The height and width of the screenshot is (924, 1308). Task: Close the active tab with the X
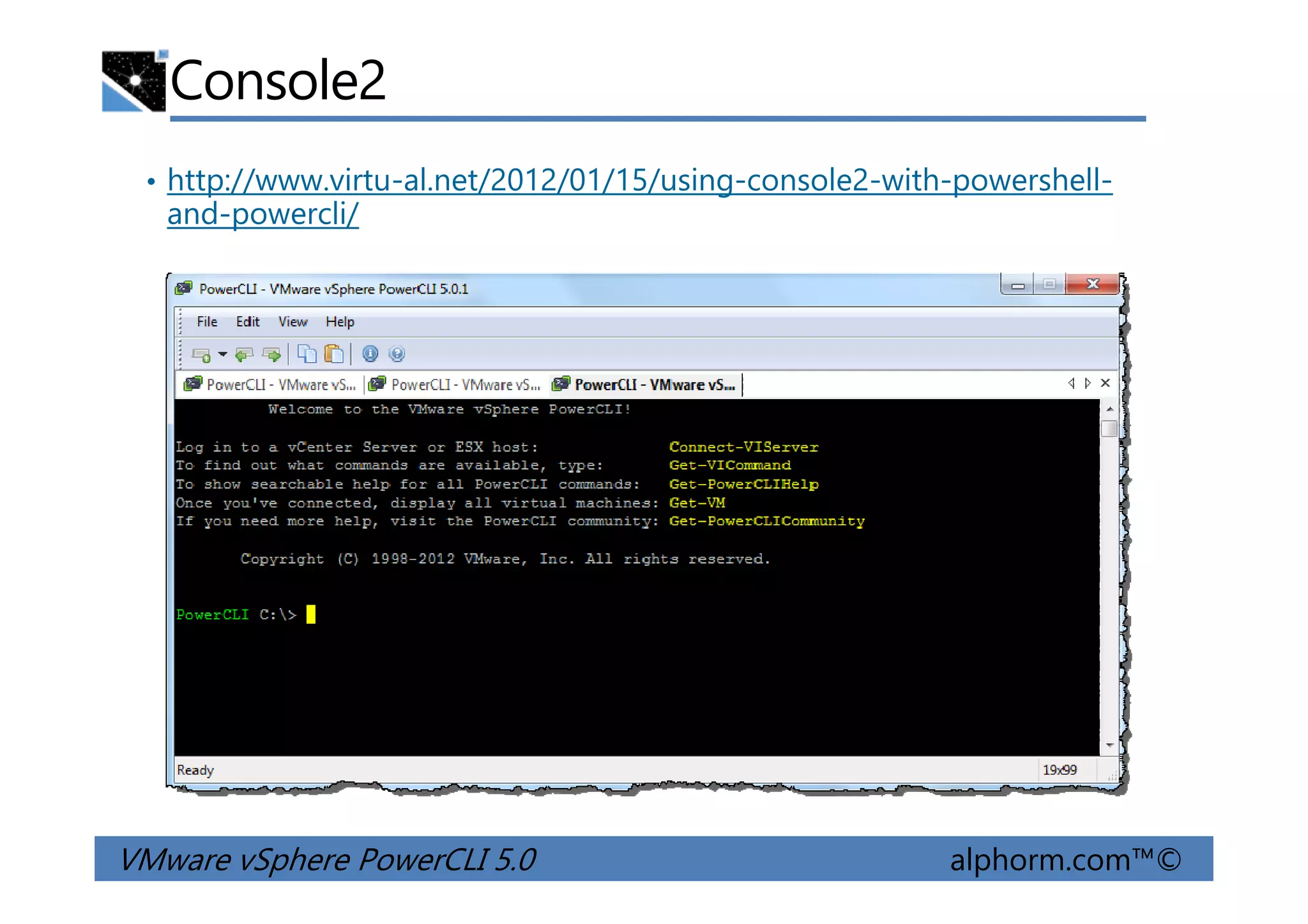[x=1106, y=383]
